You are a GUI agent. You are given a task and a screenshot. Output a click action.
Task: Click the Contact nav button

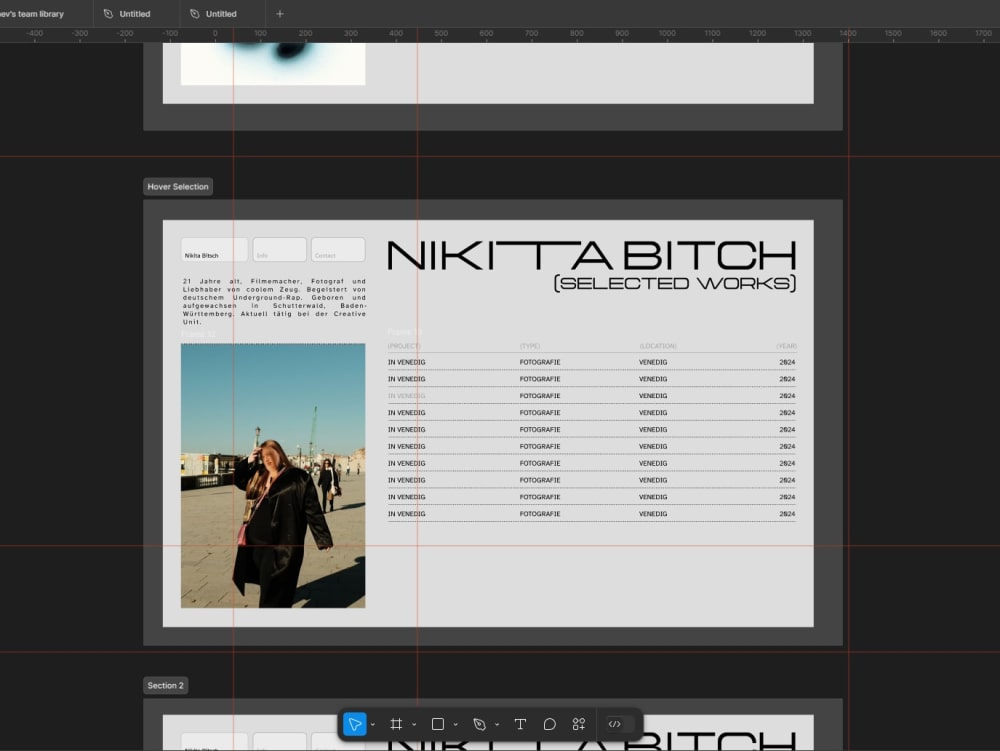tap(338, 249)
